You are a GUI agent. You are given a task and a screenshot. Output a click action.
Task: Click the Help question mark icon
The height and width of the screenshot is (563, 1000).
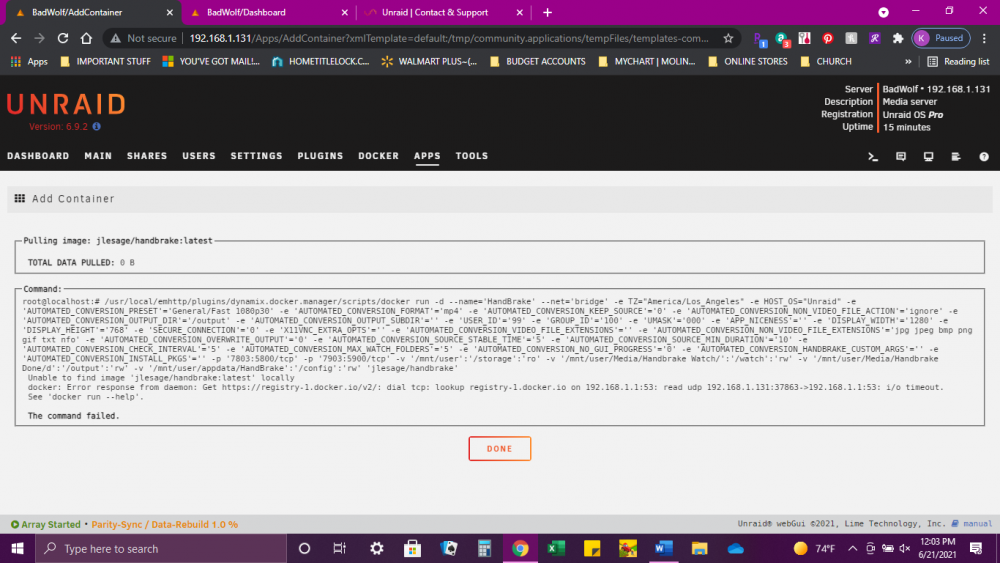pyautogui.click(x=984, y=156)
